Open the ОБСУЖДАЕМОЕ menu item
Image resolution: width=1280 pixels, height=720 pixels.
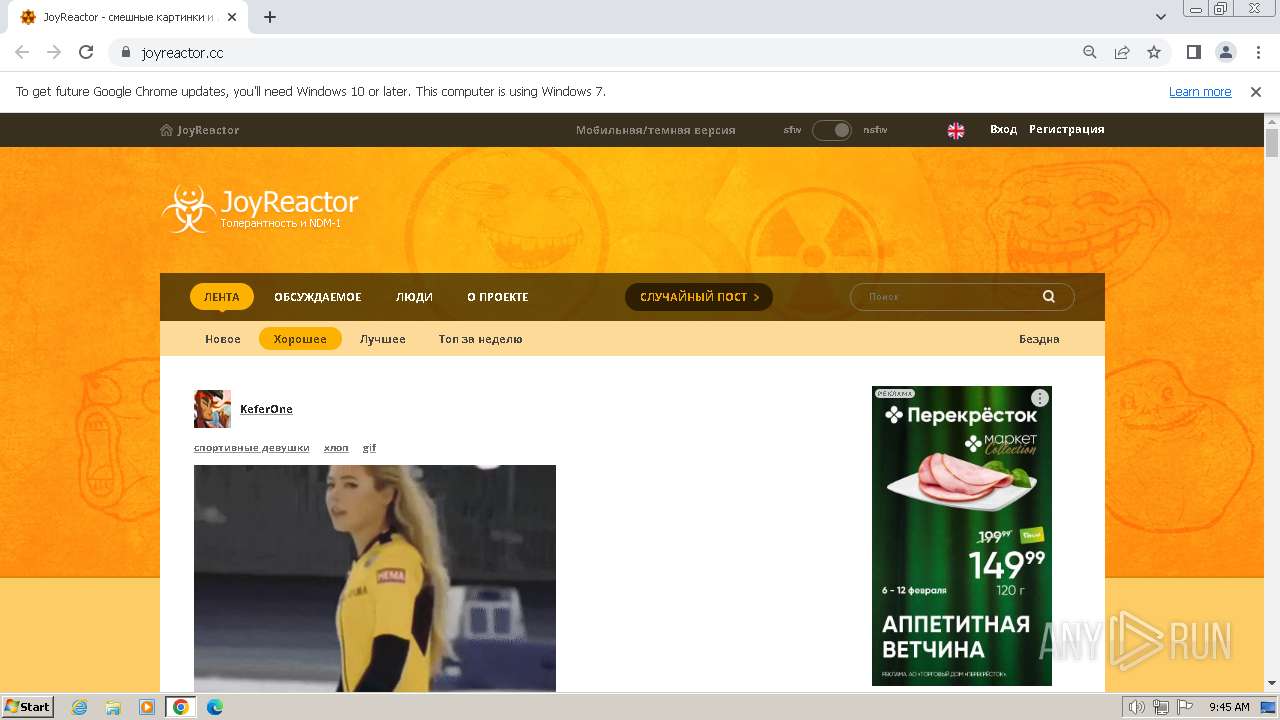coord(318,297)
